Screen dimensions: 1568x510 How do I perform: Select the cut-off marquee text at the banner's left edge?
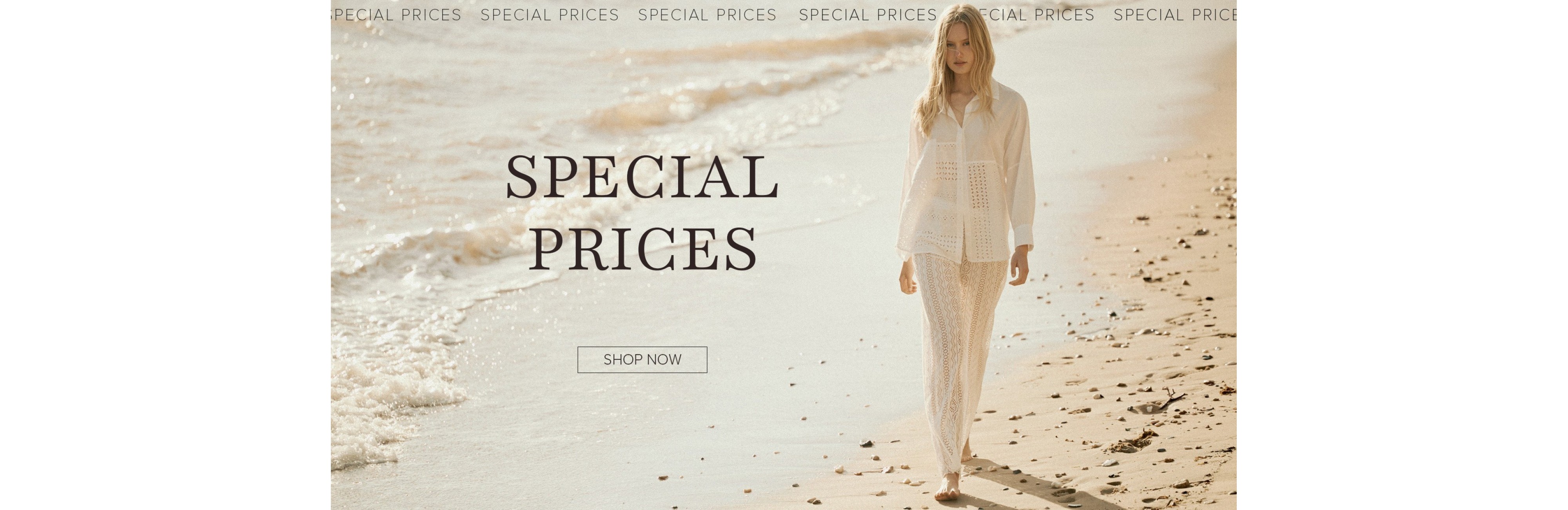coord(396,15)
